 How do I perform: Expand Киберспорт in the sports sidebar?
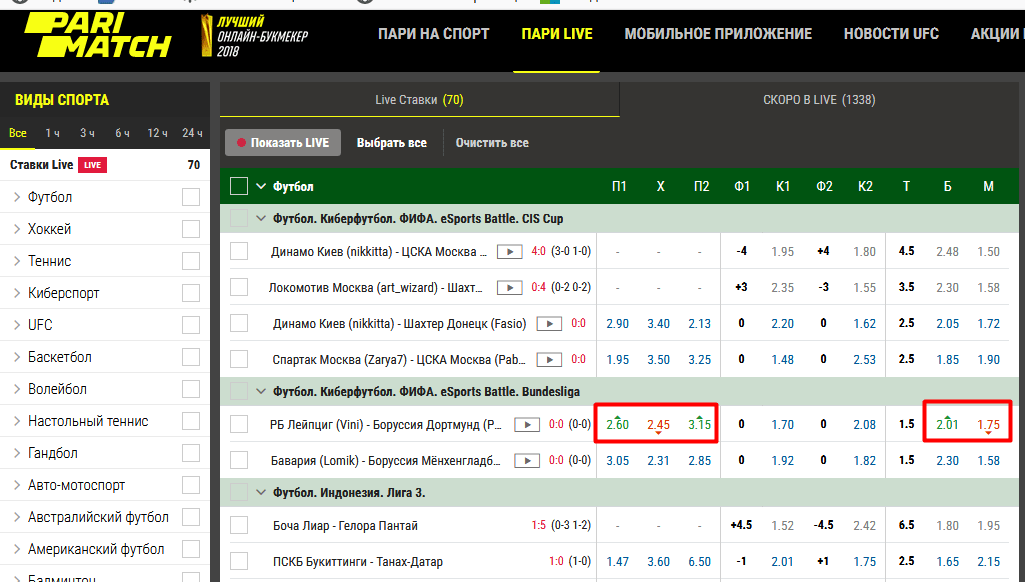18,293
